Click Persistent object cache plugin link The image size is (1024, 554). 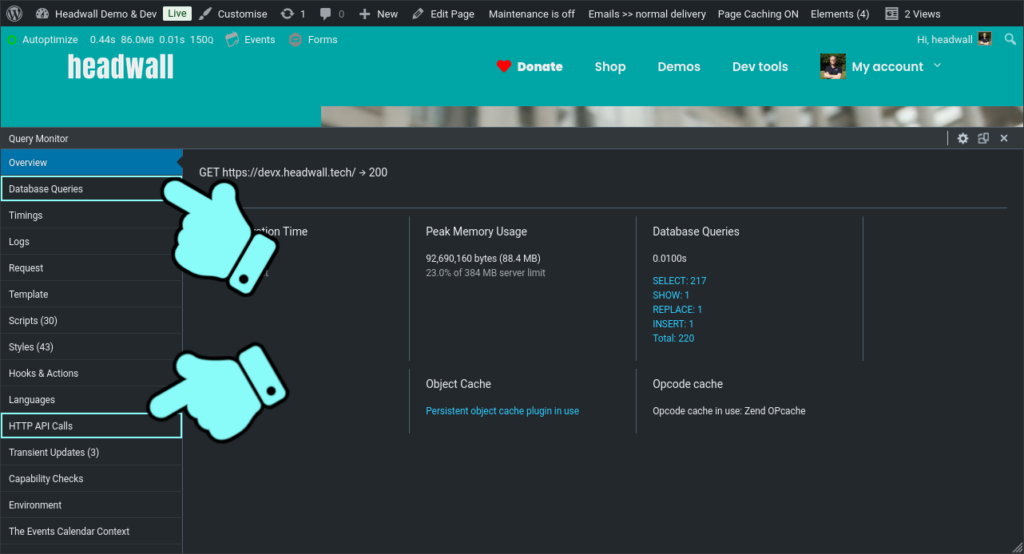point(502,411)
